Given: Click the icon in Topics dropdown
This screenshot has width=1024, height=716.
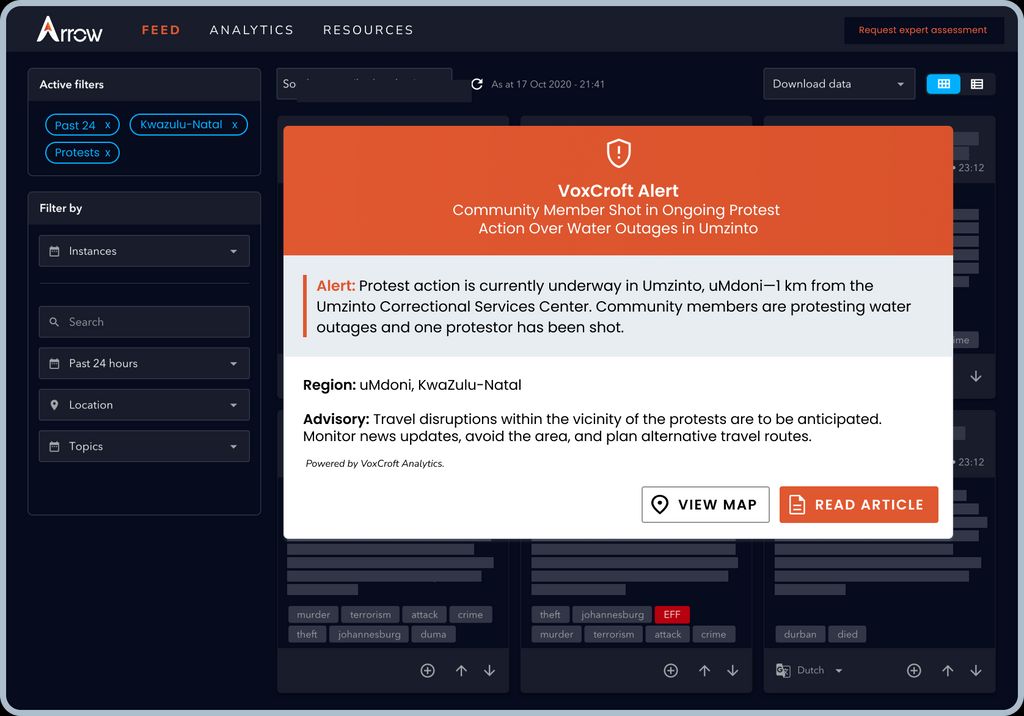Looking at the screenshot, I should [54, 446].
